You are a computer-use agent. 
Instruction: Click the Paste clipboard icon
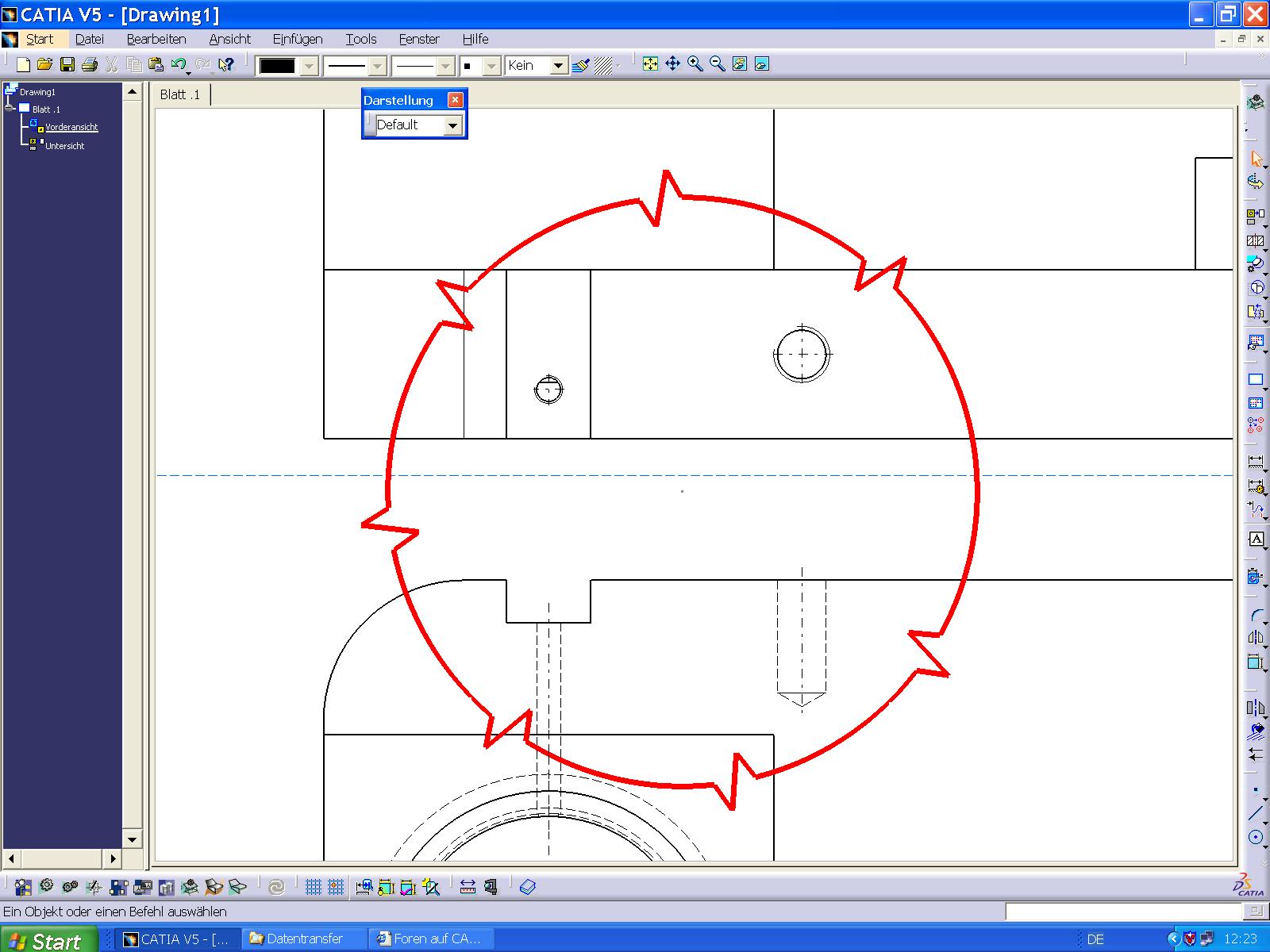tap(156, 65)
